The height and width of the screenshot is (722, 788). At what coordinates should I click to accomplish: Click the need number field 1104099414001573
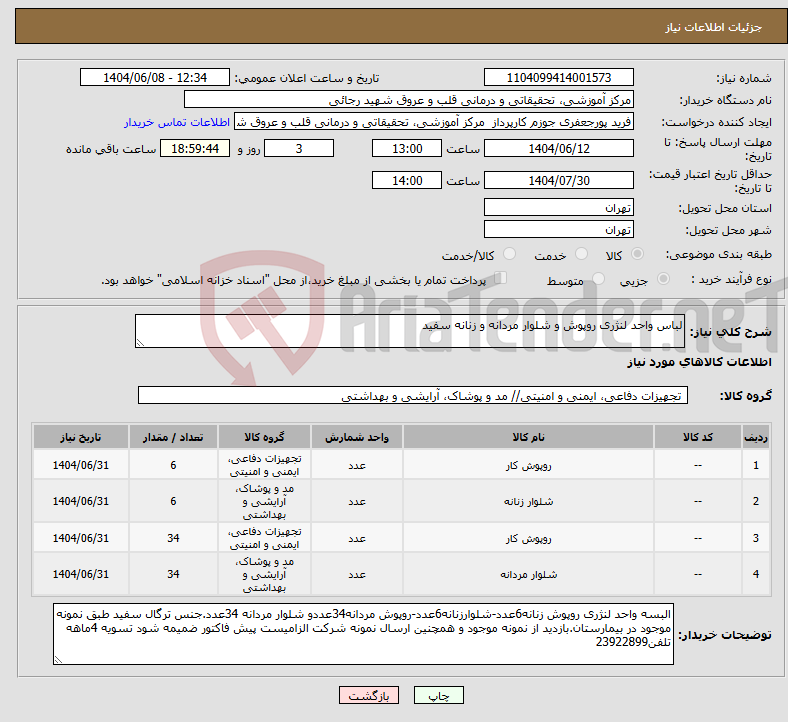coord(559,77)
